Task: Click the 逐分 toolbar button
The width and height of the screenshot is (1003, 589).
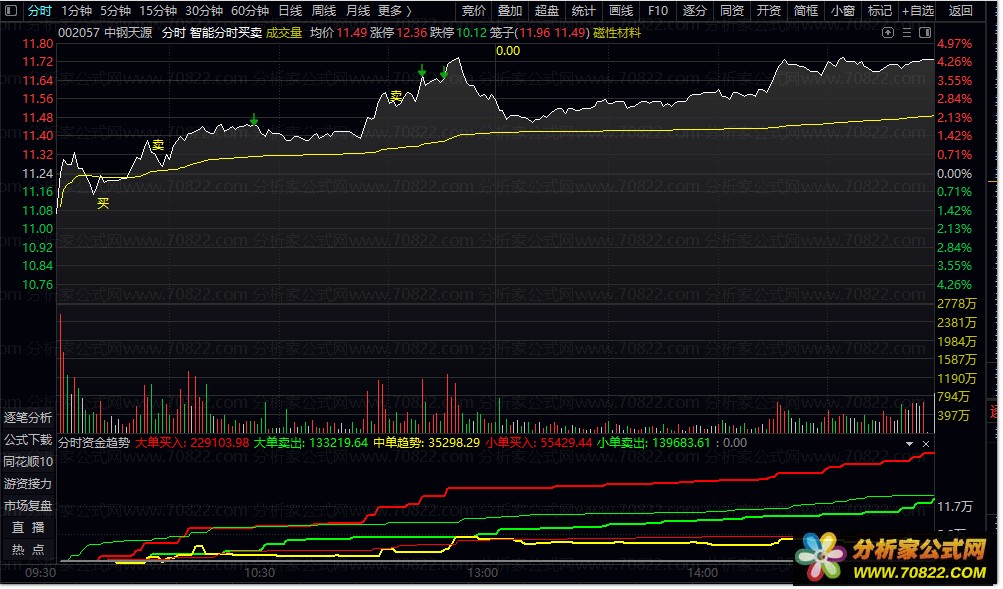Action: (695, 11)
